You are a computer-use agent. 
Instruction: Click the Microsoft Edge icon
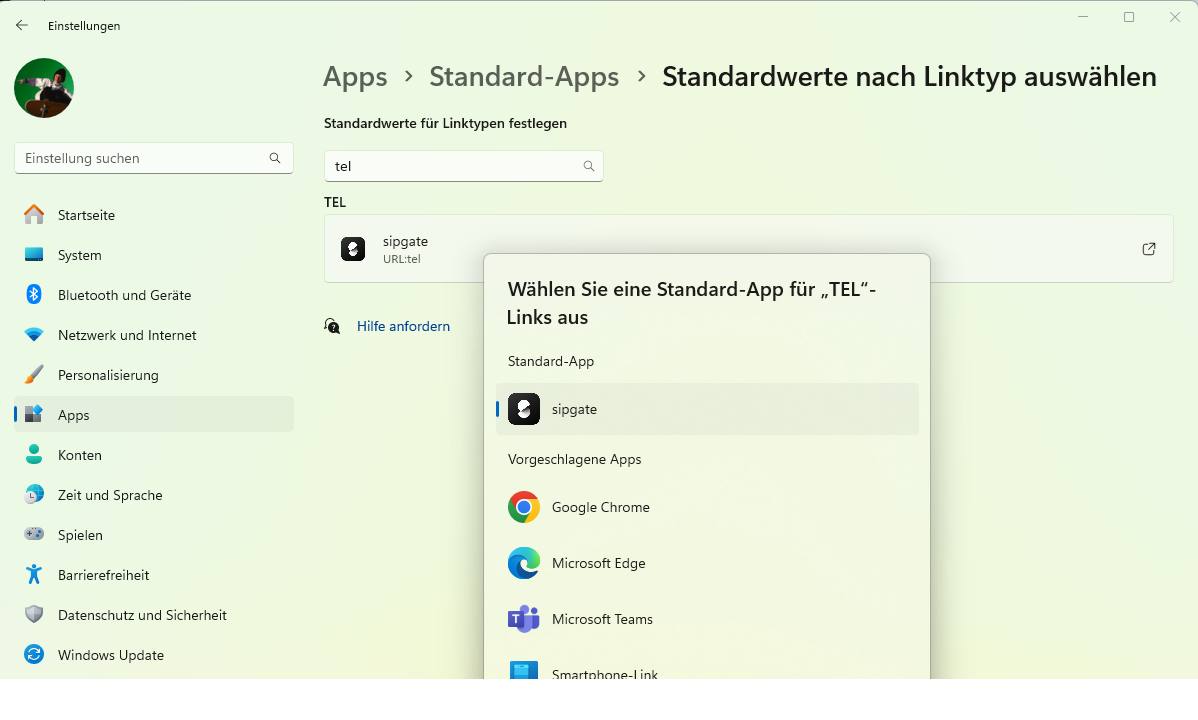[524, 563]
